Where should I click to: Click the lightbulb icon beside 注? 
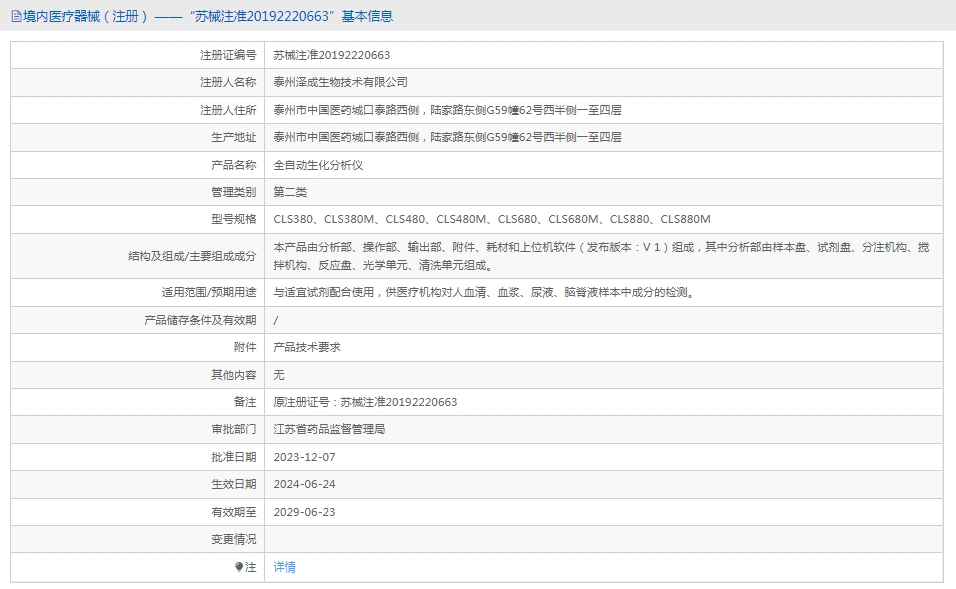pyautogui.click(x=239, y=567)
